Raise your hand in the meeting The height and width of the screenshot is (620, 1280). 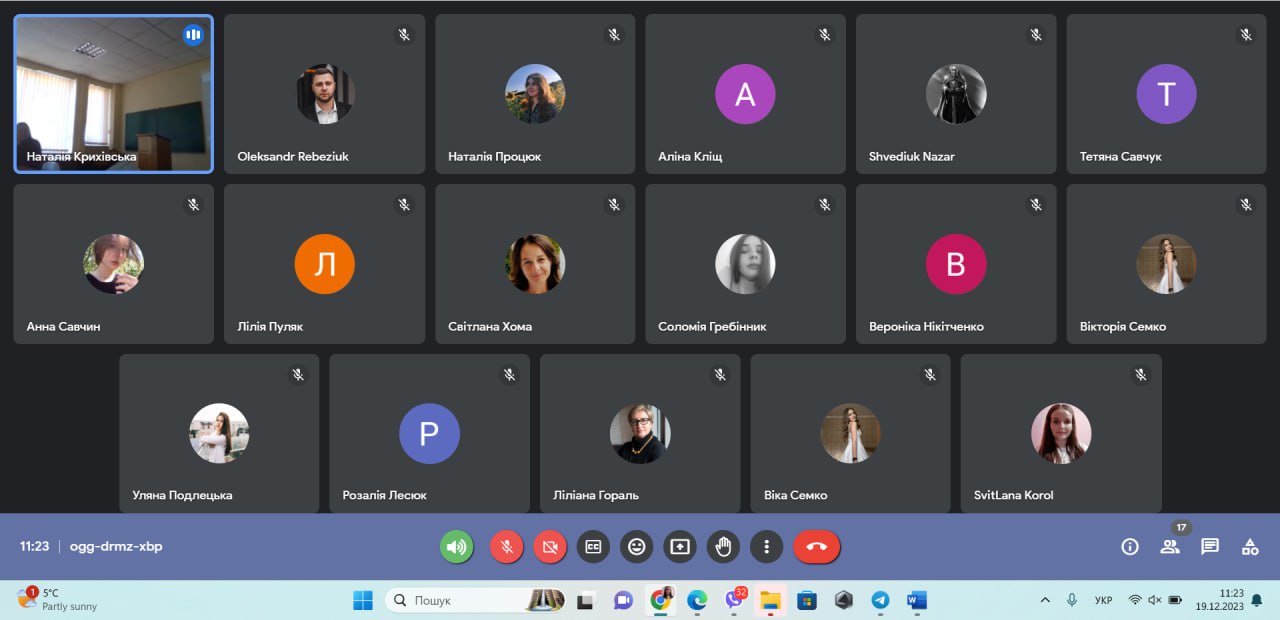tap(723, 546)
